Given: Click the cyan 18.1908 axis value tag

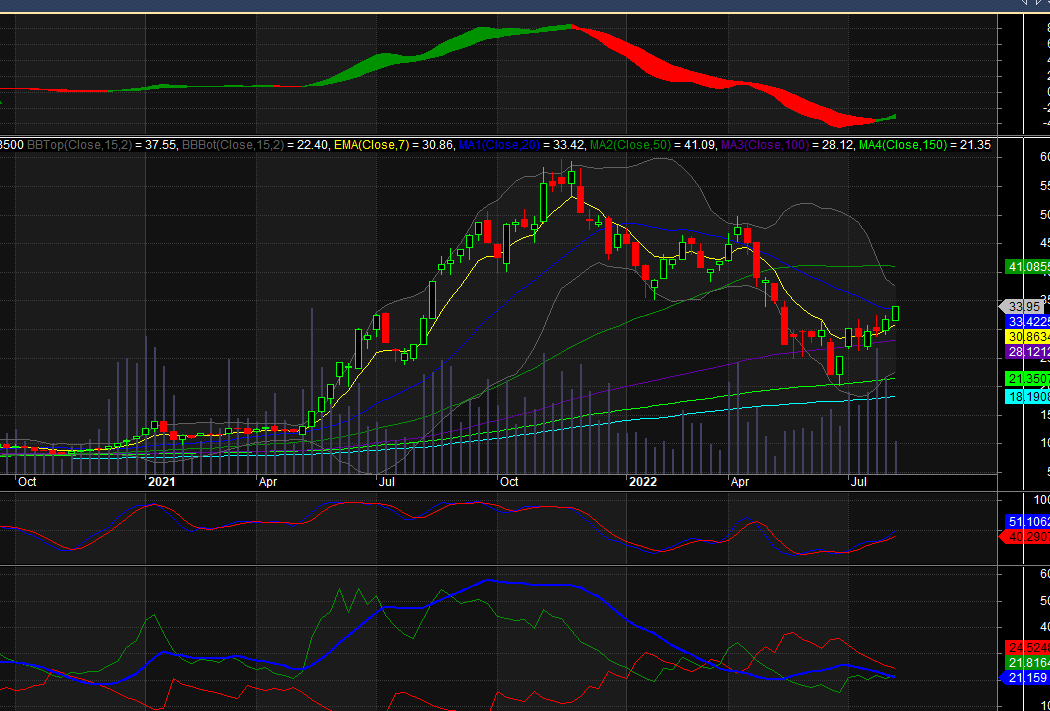Looking at the screenshot, I should pyautogui.click(x=1027, y=397).
